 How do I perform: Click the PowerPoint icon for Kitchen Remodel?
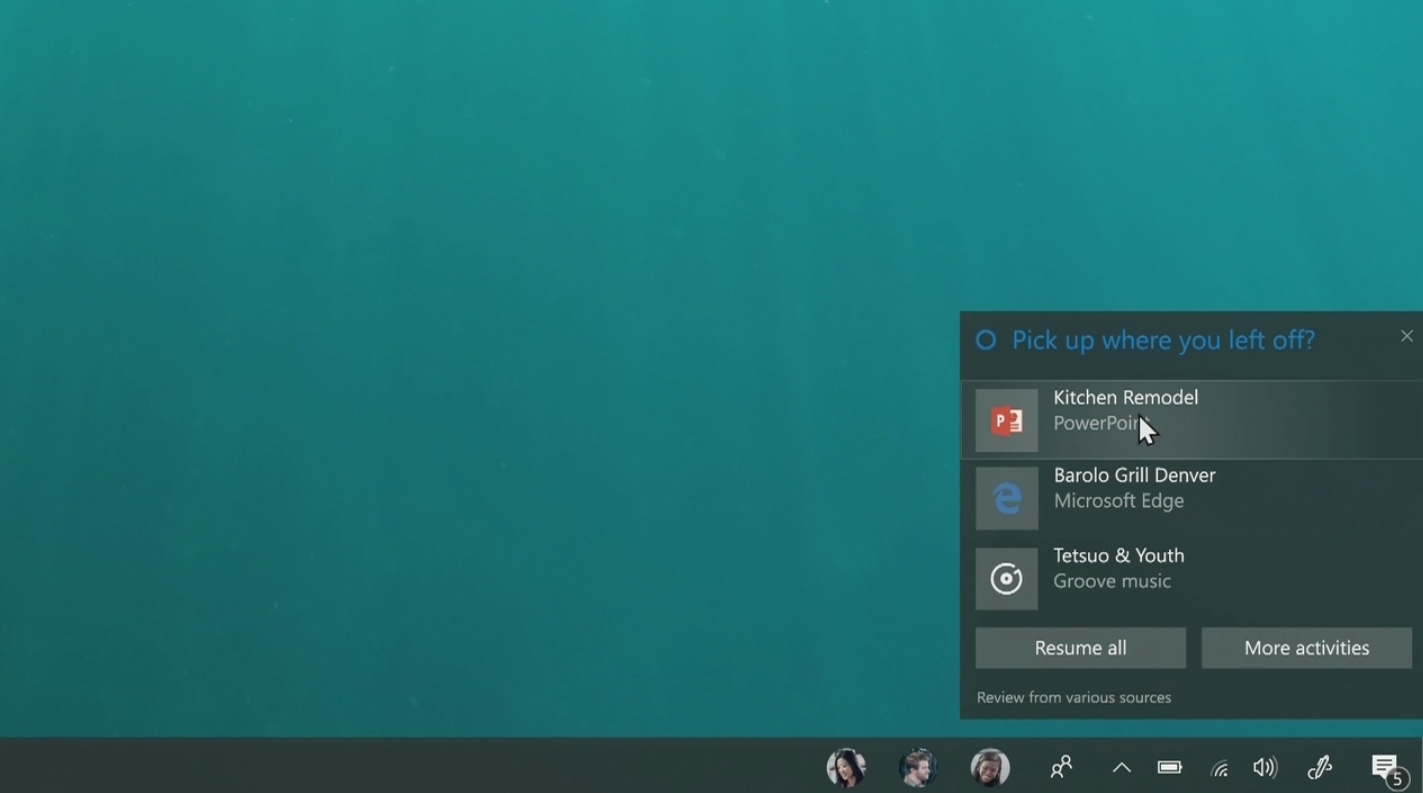[1006, 421]
